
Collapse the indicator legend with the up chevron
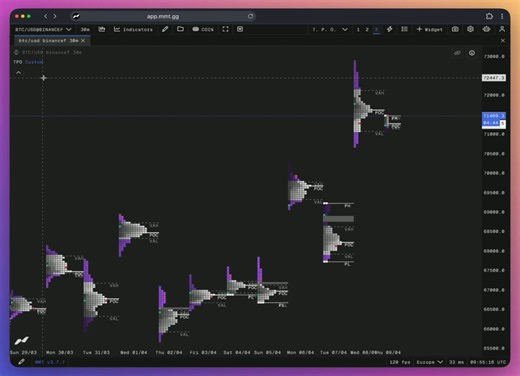click(x=19, y=72)
